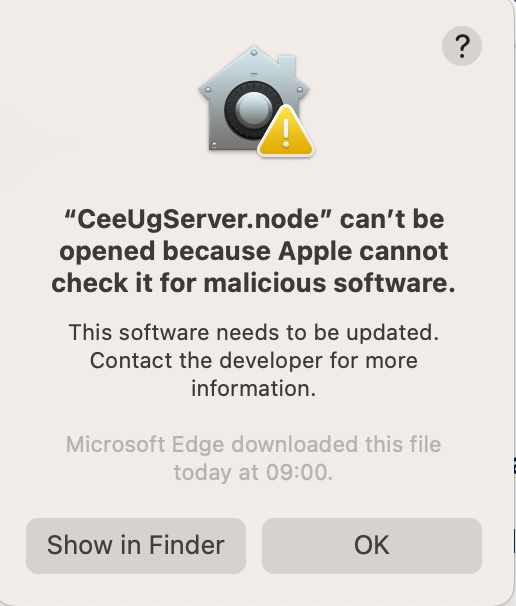Click the safe dial inside the house icon
The height and width of the screenshot is (606, 516).
tap(253, 110)
